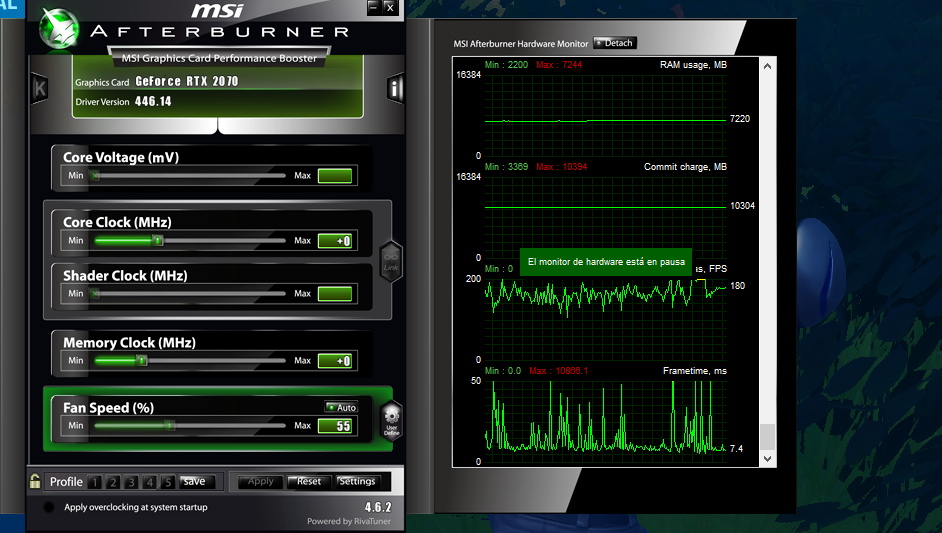Image resolution: width=942 pixels, height=533 pixels.
Task: Click the Fan Speed 55 value field
Action: [335, 425]
